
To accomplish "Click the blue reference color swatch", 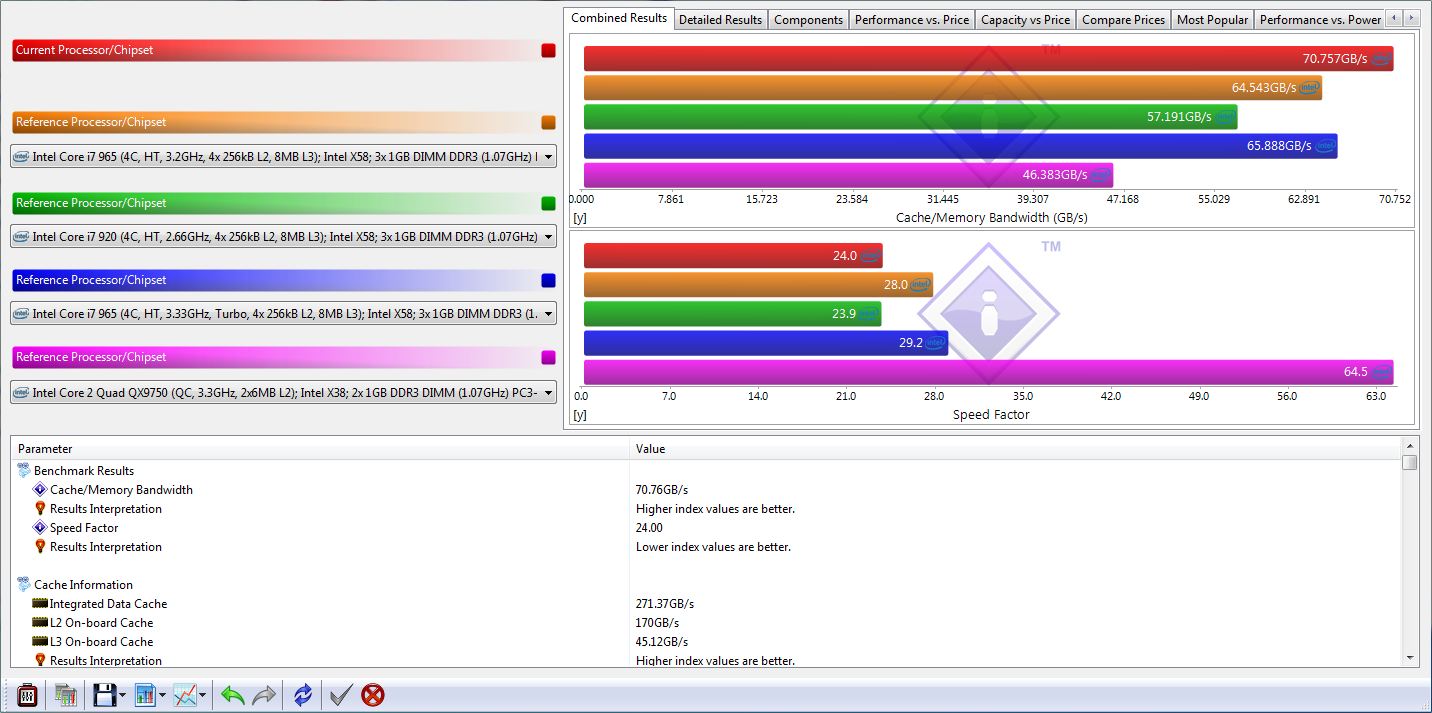I will click(548, 280).
